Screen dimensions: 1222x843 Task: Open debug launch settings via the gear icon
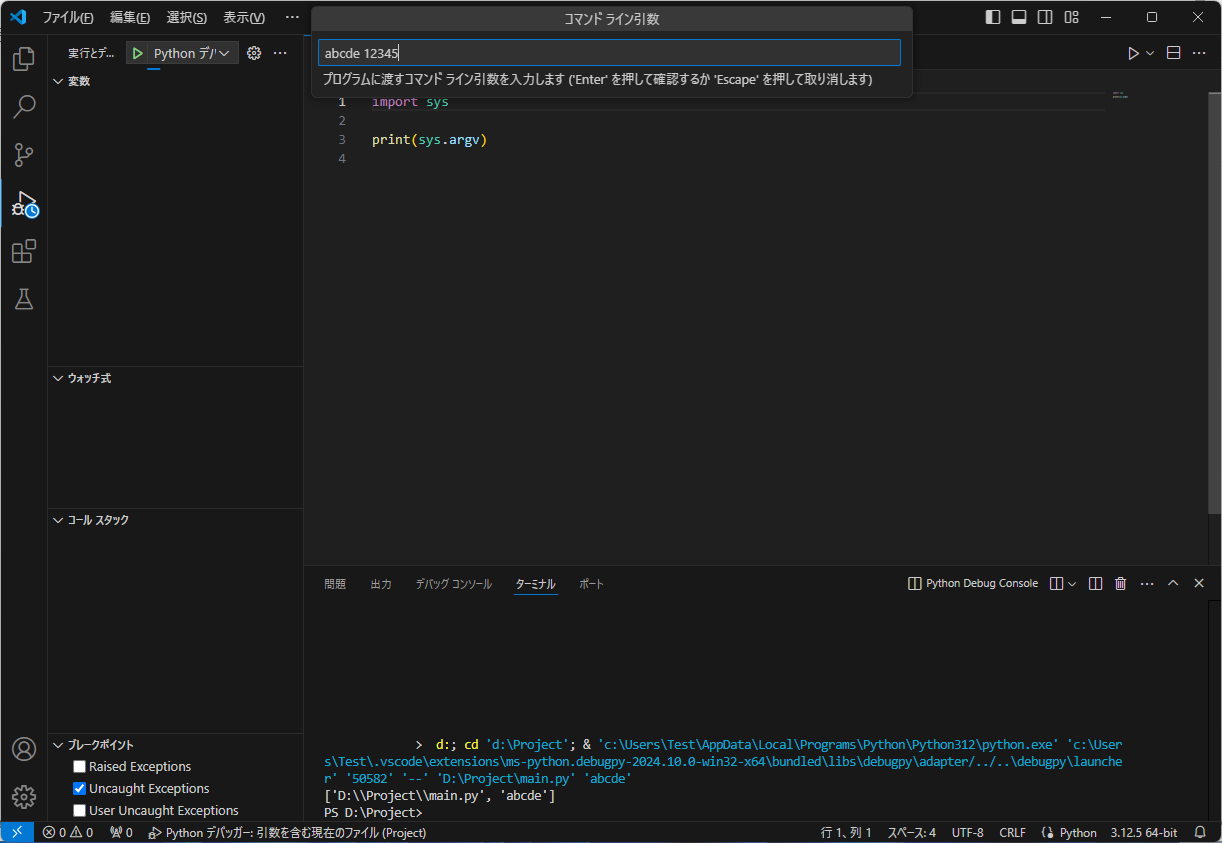point(253,53)
